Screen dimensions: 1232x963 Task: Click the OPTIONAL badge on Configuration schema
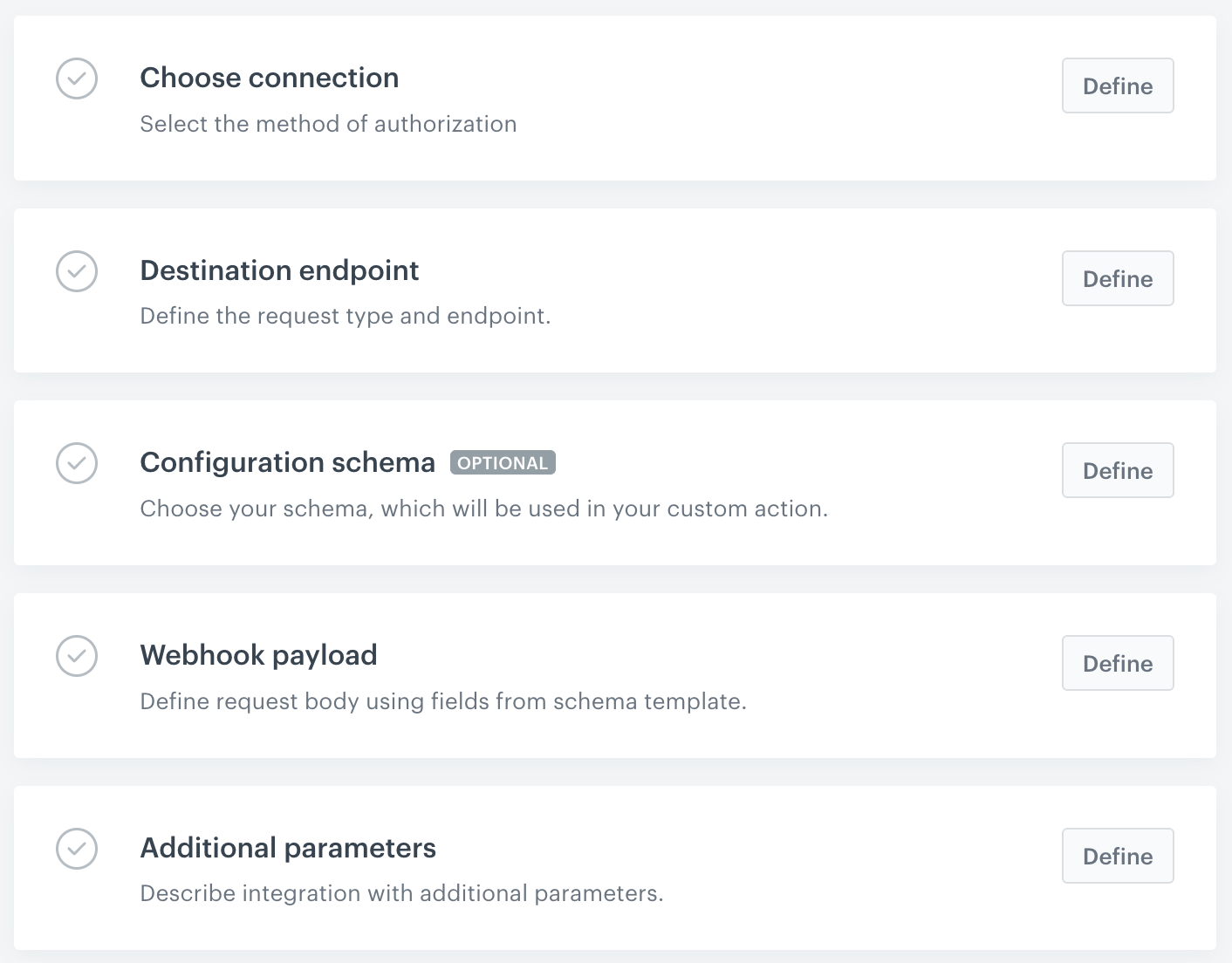click(x=502, y=462)
